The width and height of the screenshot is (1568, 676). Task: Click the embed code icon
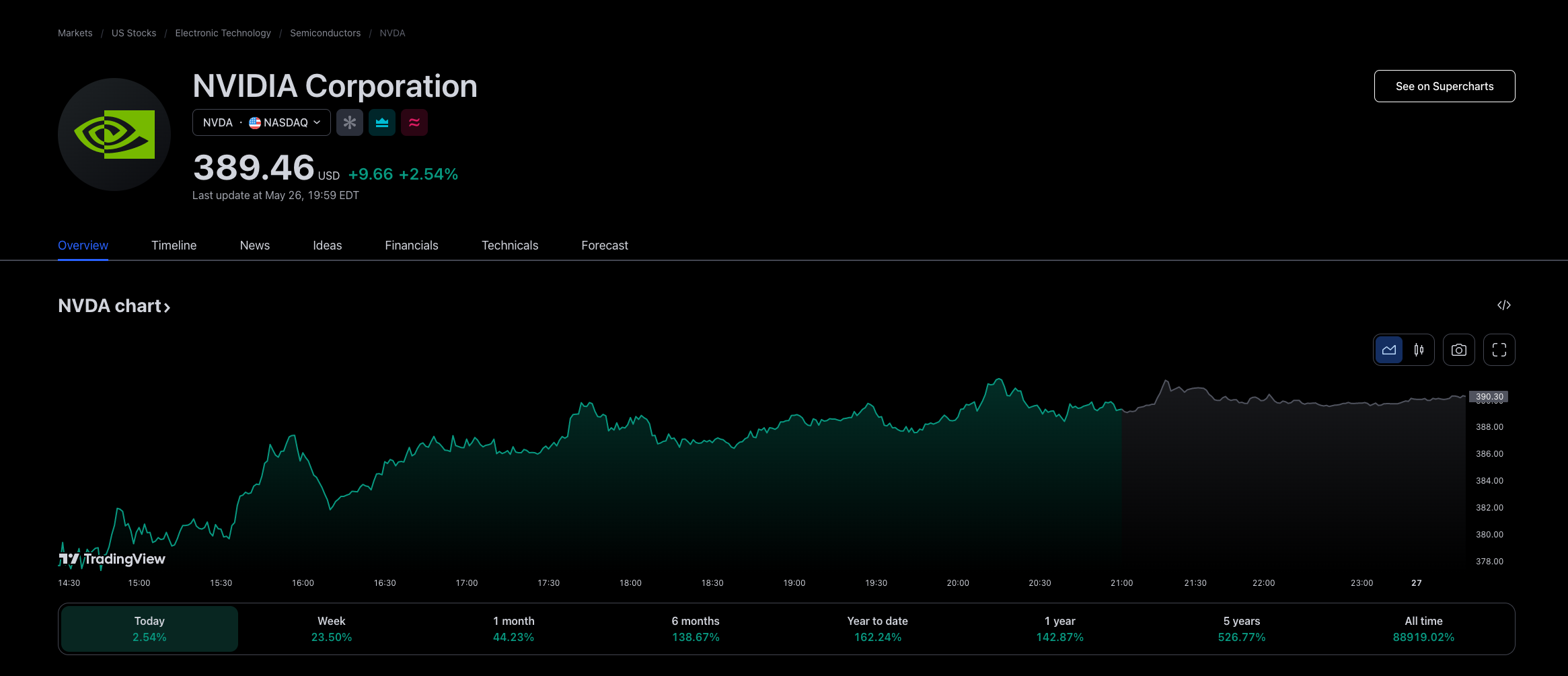click(1504, 305)
